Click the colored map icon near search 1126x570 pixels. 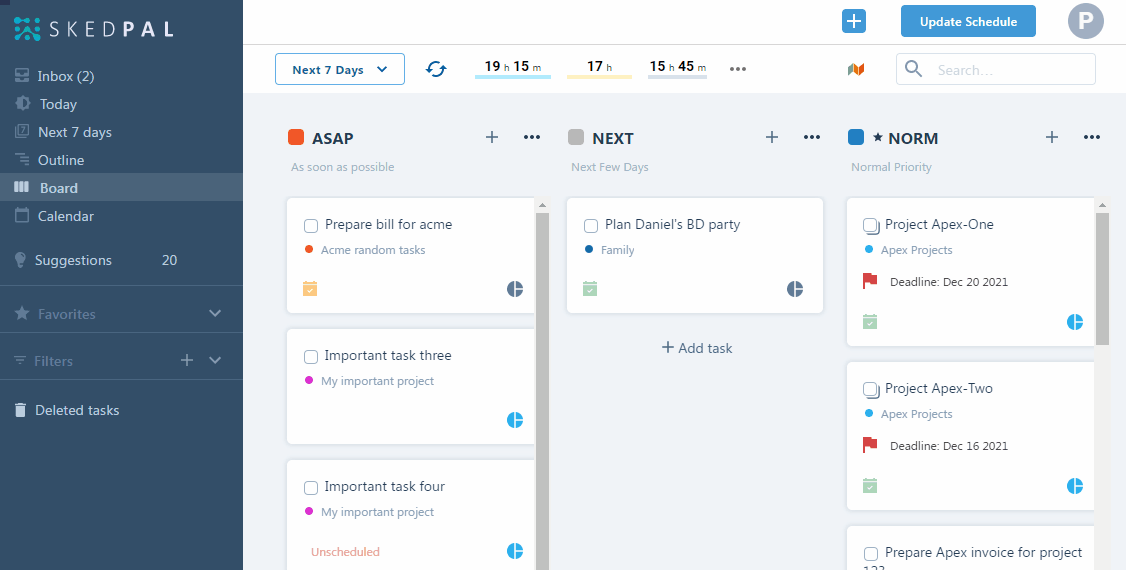(855, 69)
